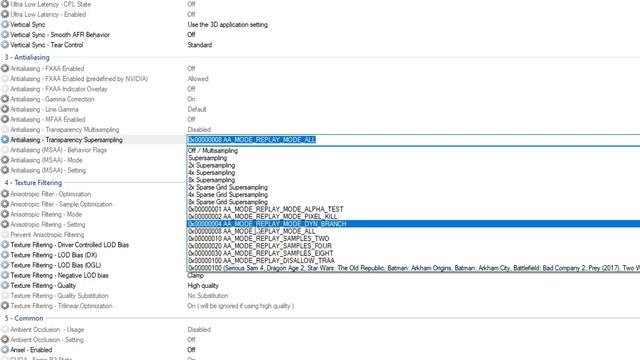Choose 0x00000001 AA_MODE_REPLAY_MODE_ALPHA_TEST entry
The image size is (640, 360).
tap(413, 209)
